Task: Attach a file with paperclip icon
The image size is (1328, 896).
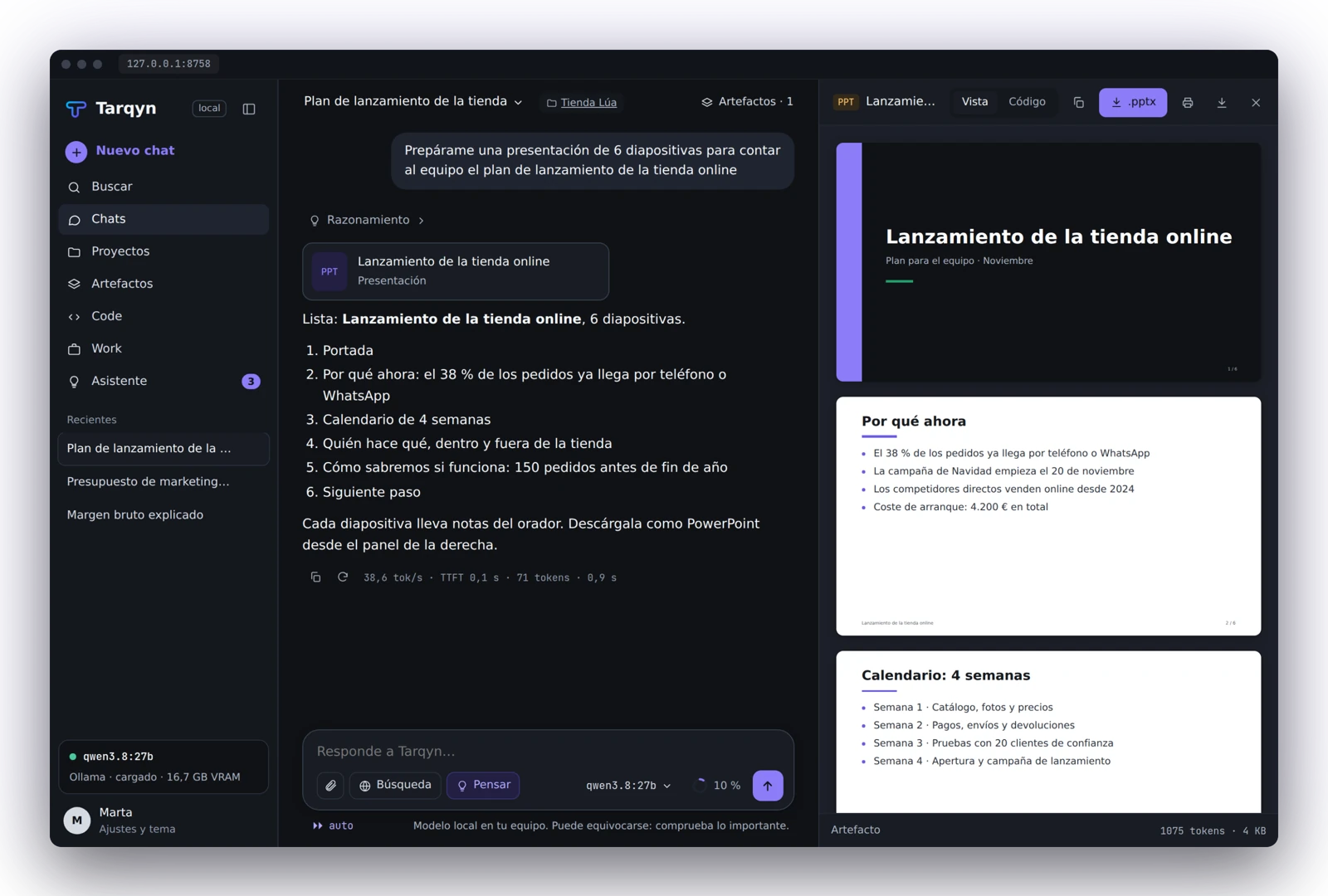Action: pos(330,785)
